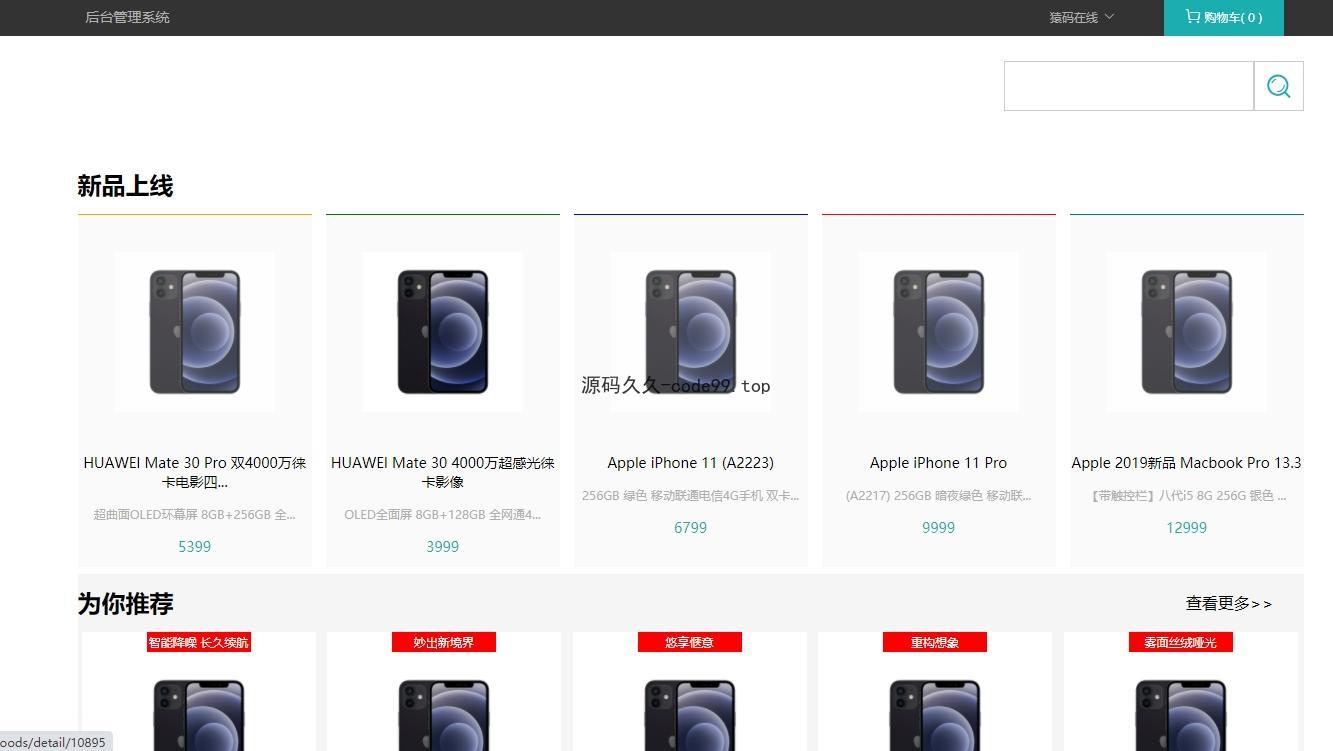Open recommended product under 妙出新境界 tag
Viewport: 1333px width, 751px height.
click(x=444, y=714)
